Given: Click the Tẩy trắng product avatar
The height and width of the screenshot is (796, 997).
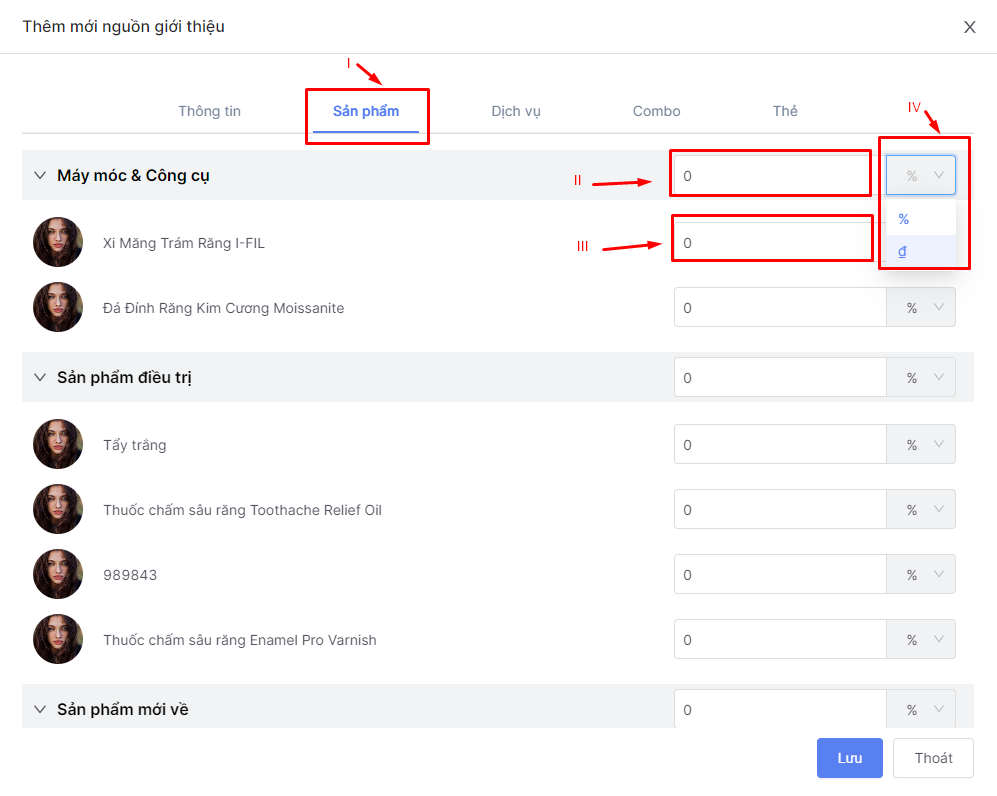Looking at the screenshot, I should pyautogui.click(x=58, y=444).
